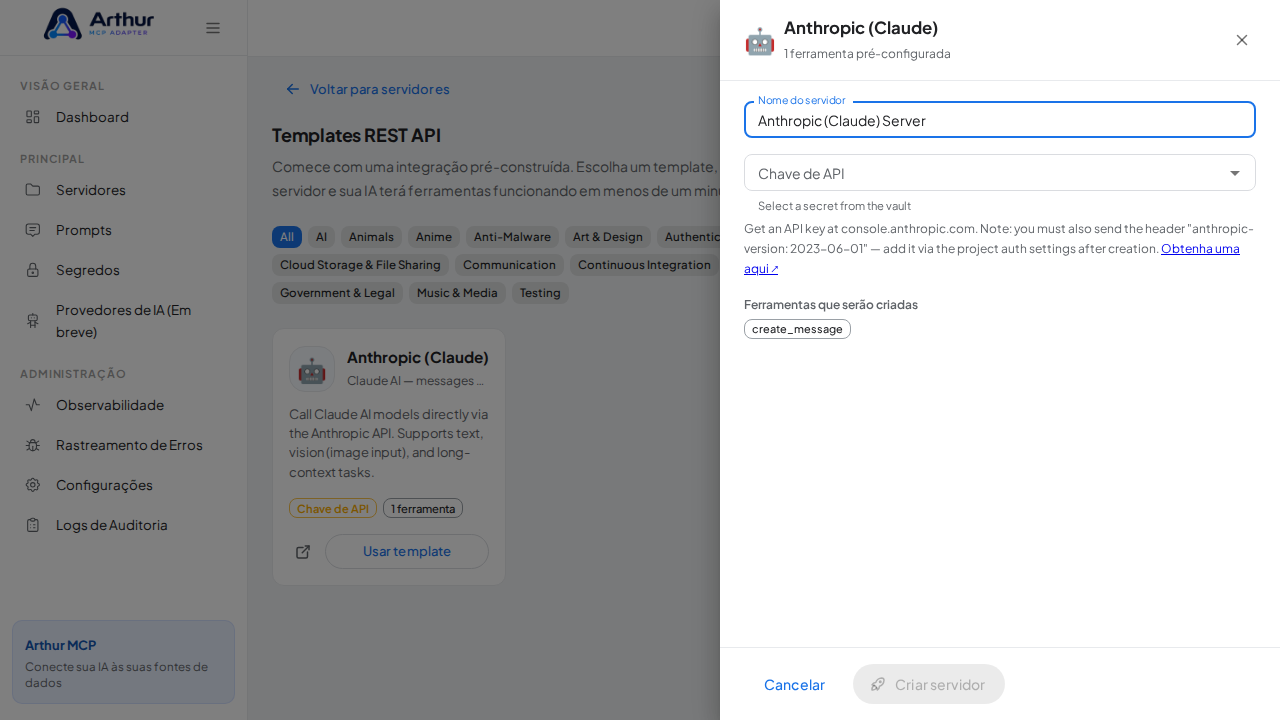Filter by Cloud Storage & File Sharing
This screenshot has height=720, width=1280.
[x=360, y=265]
